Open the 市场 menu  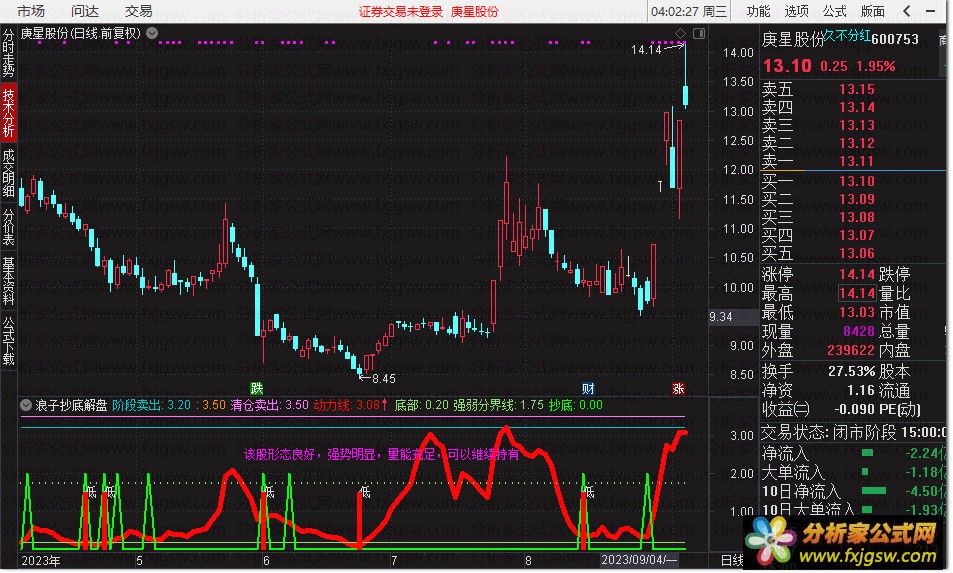tap(30, 11)
